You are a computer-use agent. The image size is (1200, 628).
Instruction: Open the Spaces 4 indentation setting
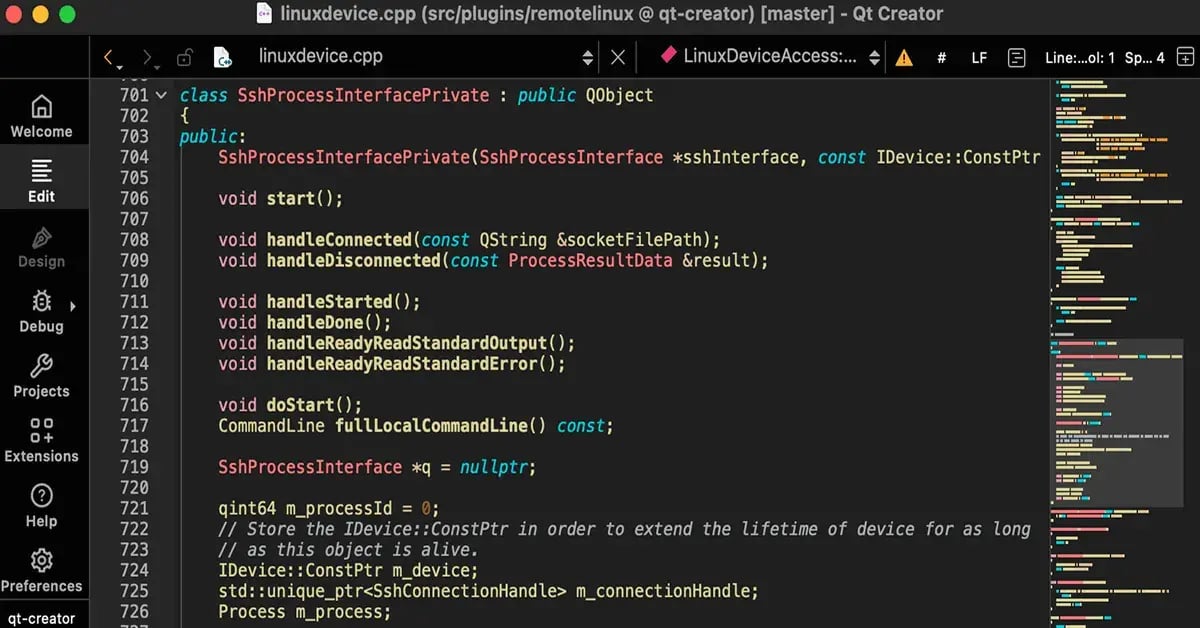click(x=1144, y=58)
